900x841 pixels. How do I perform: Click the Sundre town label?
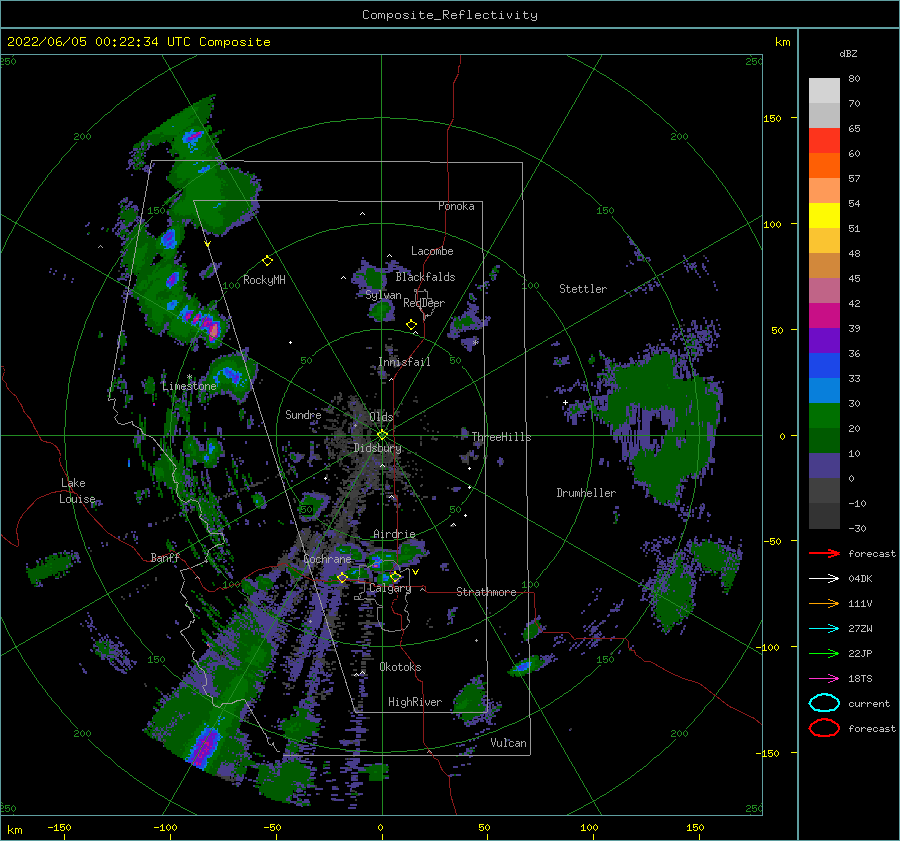[303, 414]
